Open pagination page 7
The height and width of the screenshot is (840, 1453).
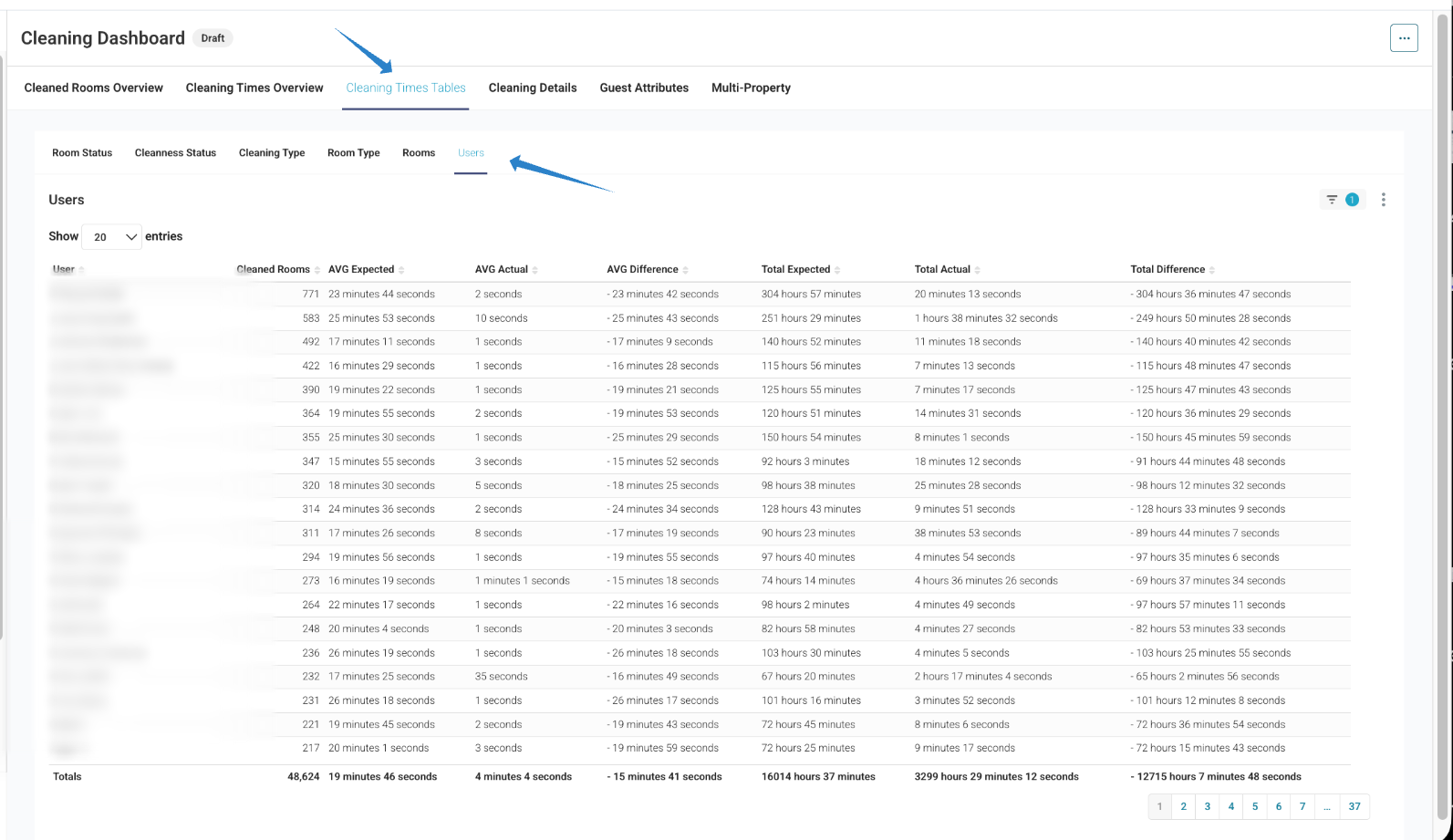1303,806
